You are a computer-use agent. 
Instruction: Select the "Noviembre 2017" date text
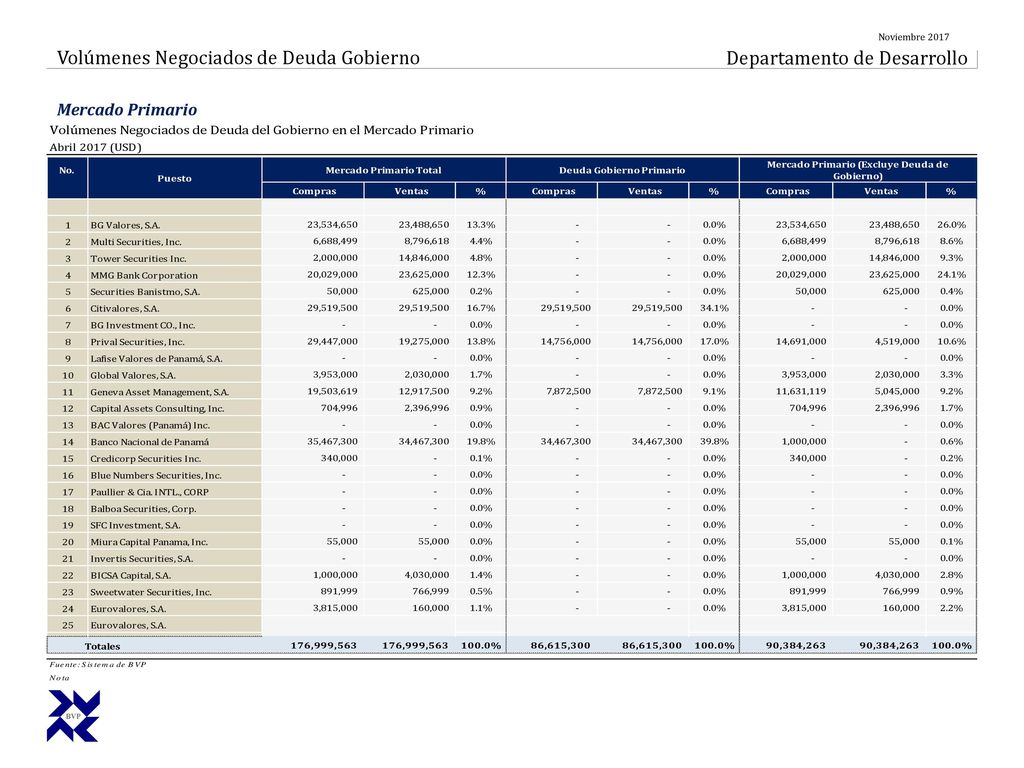(x=913, y=37)
